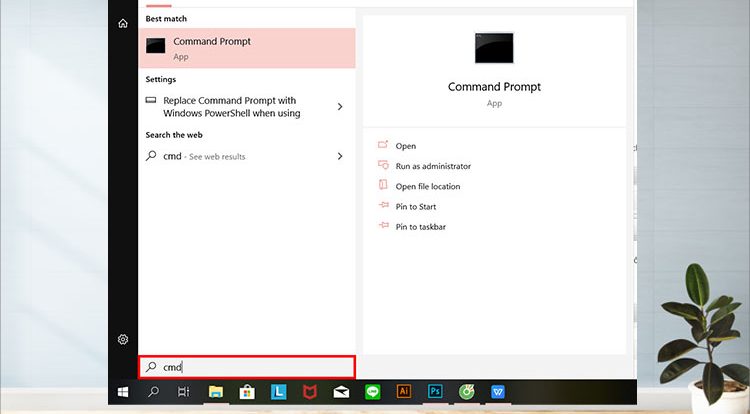750x414 pixels.
Task: Click the Open action icon
Action: pos(383,144)
